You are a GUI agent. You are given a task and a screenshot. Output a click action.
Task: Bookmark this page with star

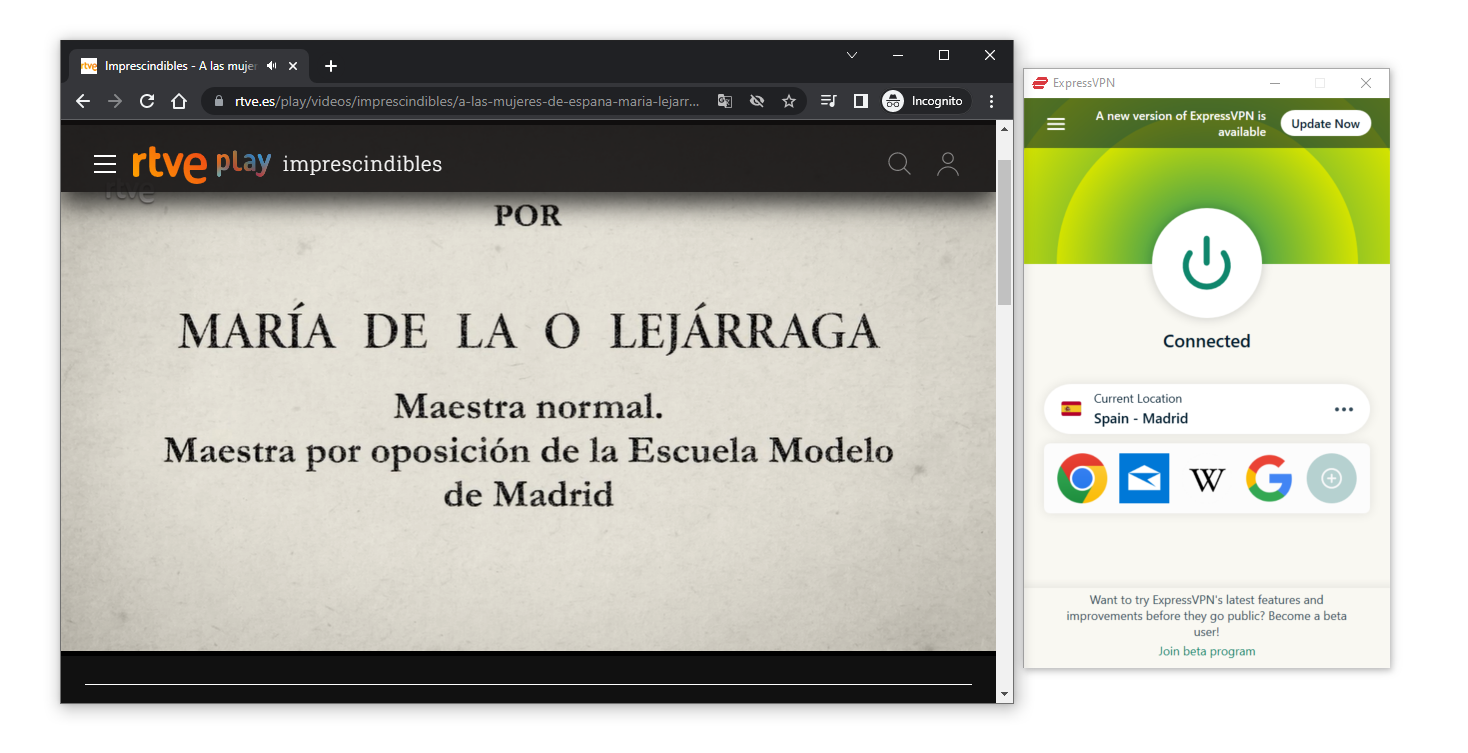point(789,101)
